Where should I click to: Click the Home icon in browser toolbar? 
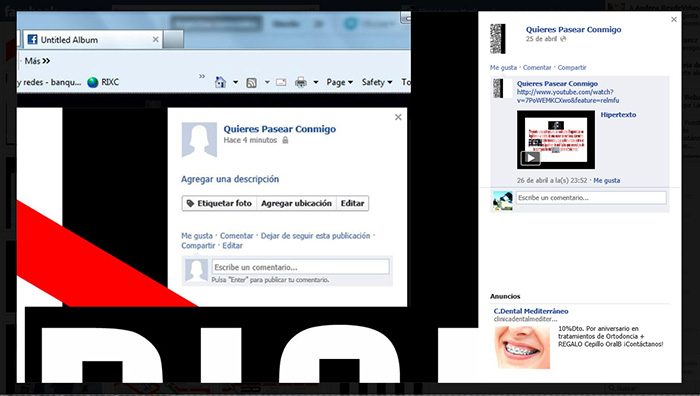(x=220, y=82)
